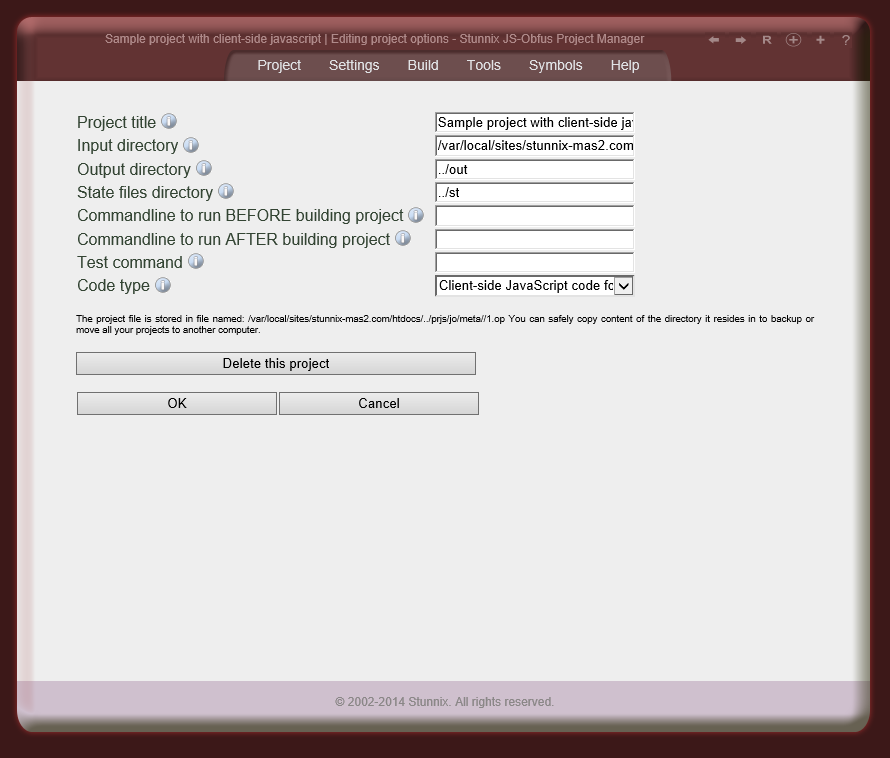This screenshot has height=758, width=890.
Task: Expand the Code type dropdown list
Action: 624,285
